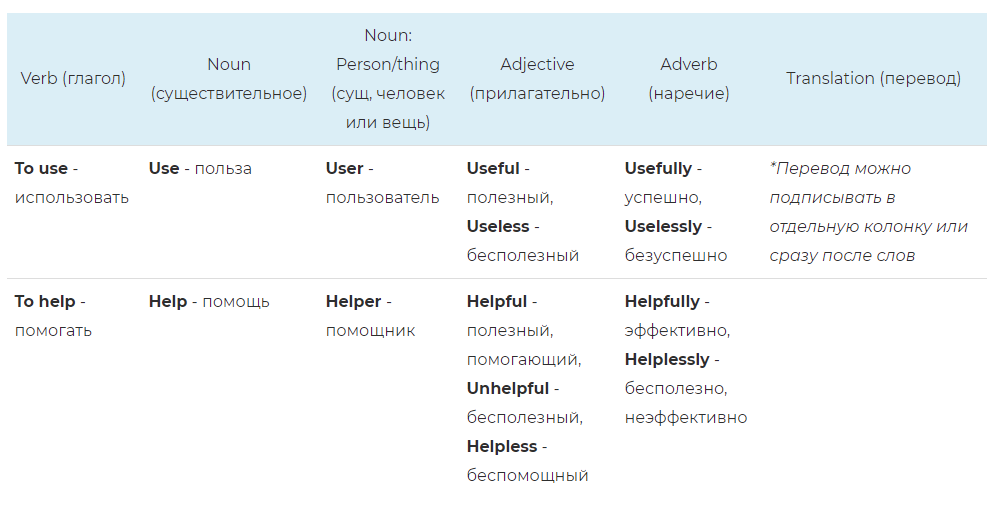Select the adverb "Uselessly"
The height and width of the screenshot is (505, 998).
click(663, 226)
